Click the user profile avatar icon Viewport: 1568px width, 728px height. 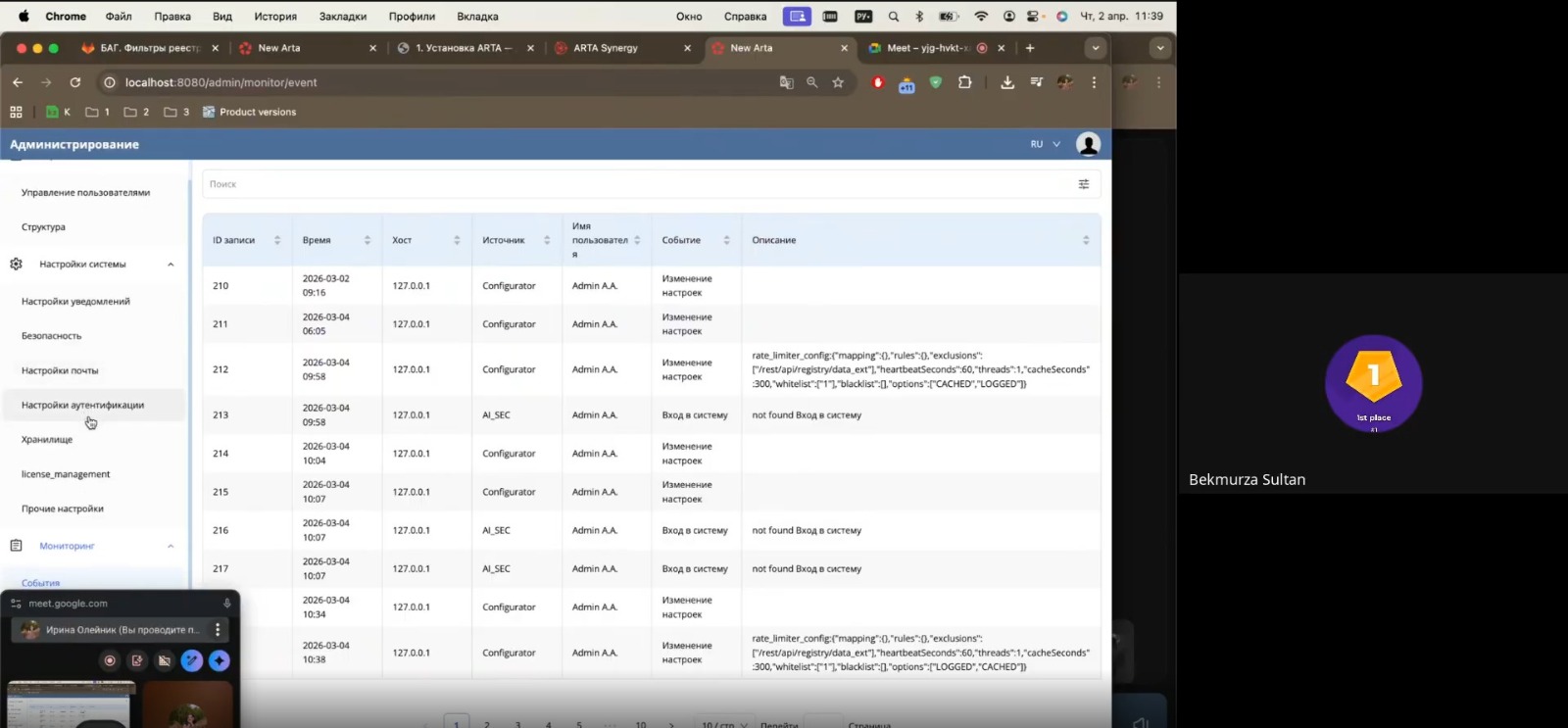pyautogui.click(x=1088, y=144)
